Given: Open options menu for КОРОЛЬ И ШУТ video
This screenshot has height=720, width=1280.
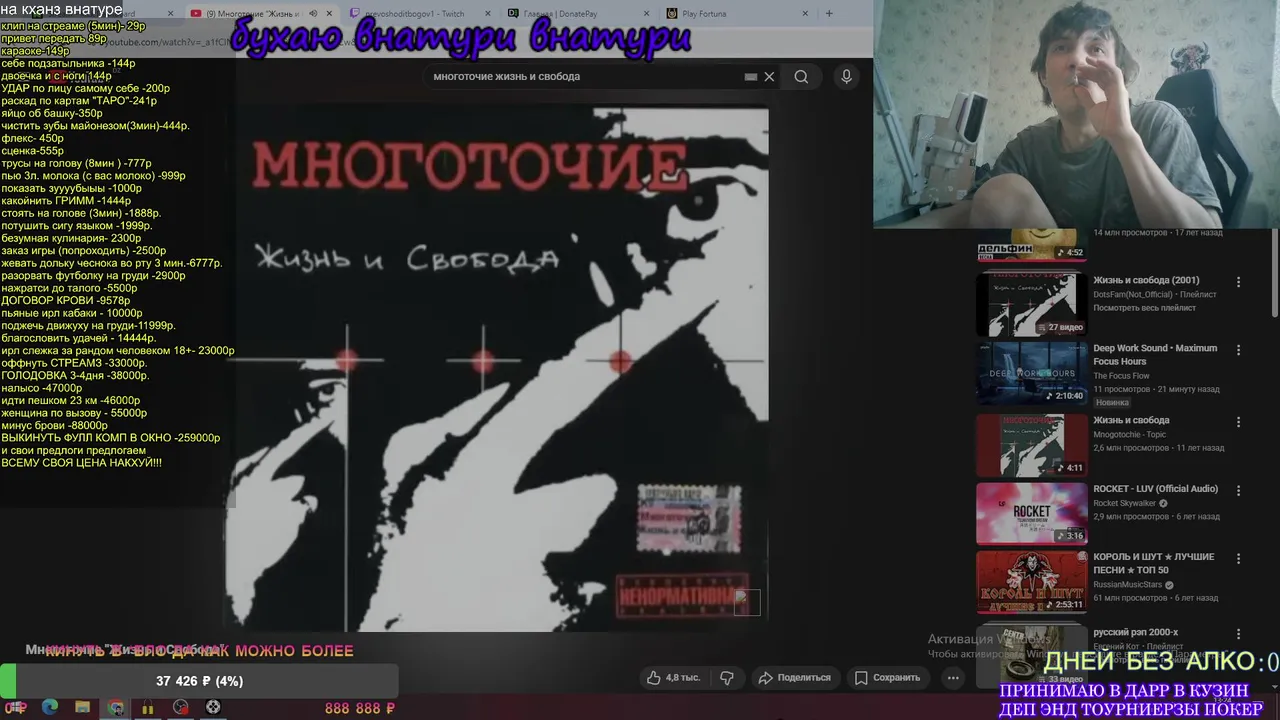Looking at the screenshot, I should click(1238, 558).
